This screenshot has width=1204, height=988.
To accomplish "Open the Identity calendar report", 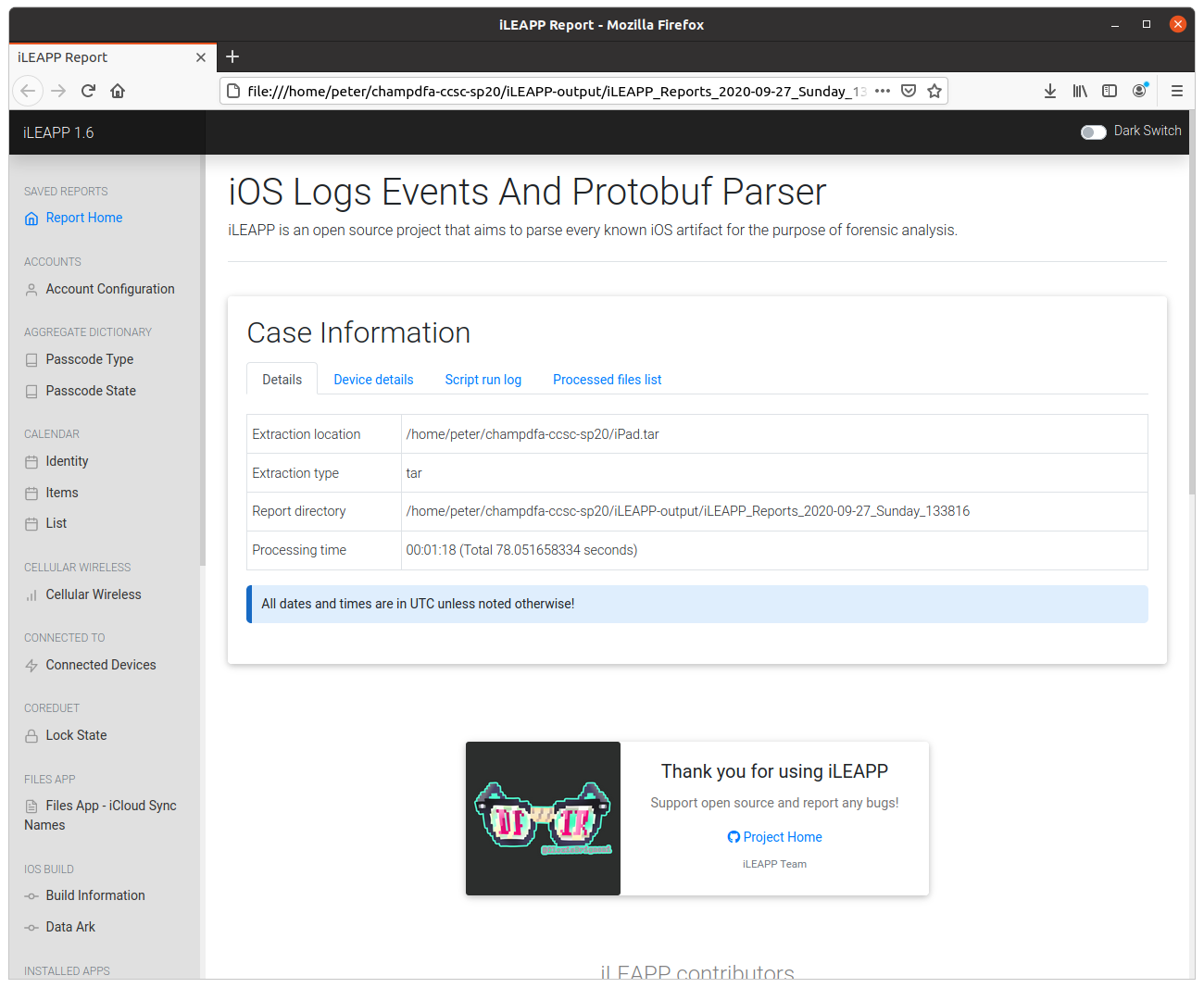I will pyautogui.click(x=68, y=461).
